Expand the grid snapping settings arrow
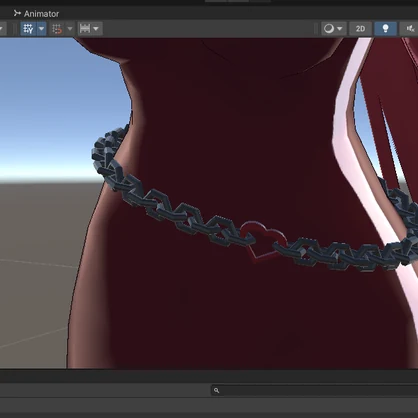This screenshot has height=418, width=418. (x=70, y=29)
